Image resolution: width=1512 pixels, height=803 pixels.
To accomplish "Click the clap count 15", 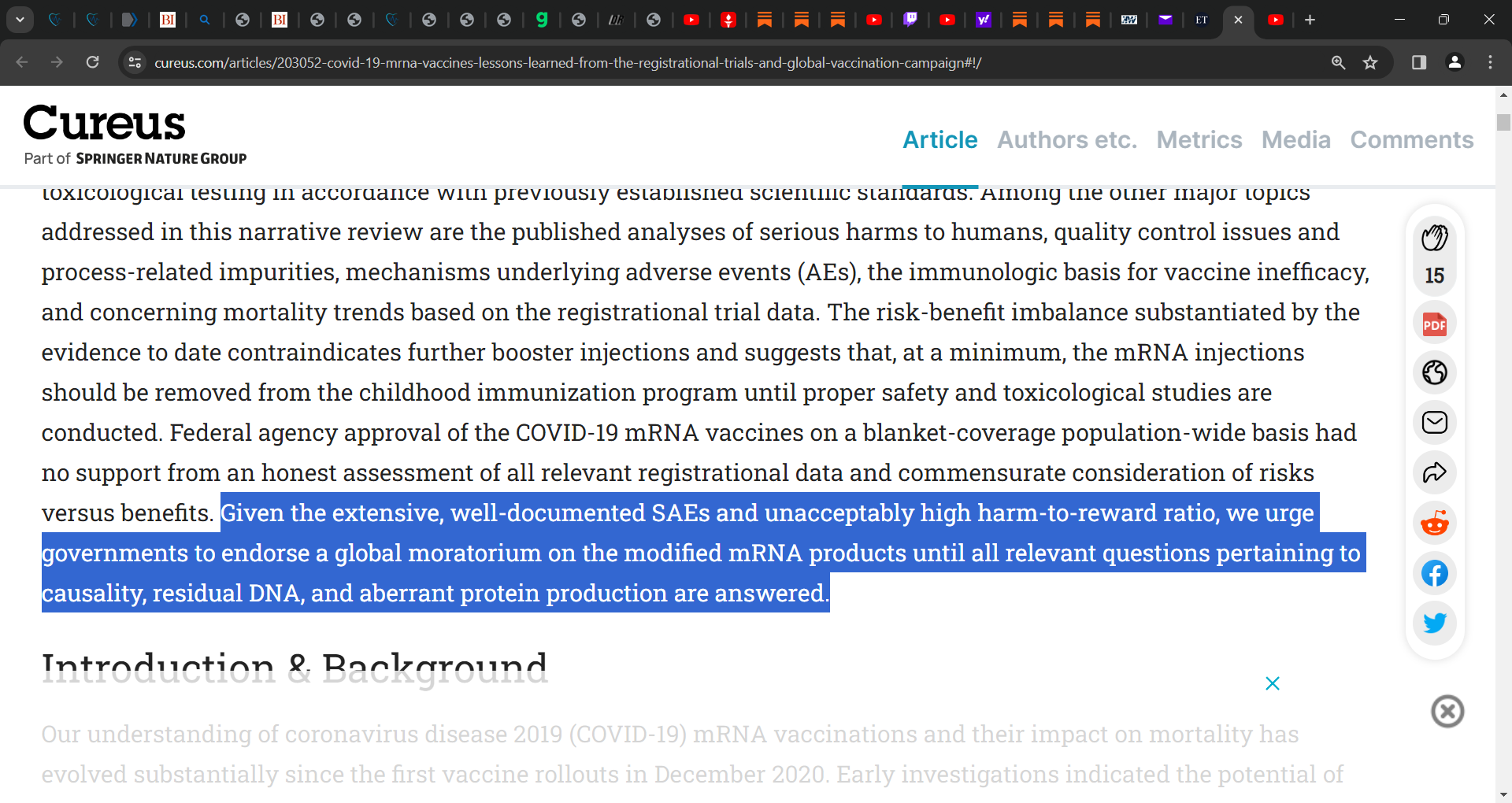I will pyautogui.click(x=1434, y=276).
